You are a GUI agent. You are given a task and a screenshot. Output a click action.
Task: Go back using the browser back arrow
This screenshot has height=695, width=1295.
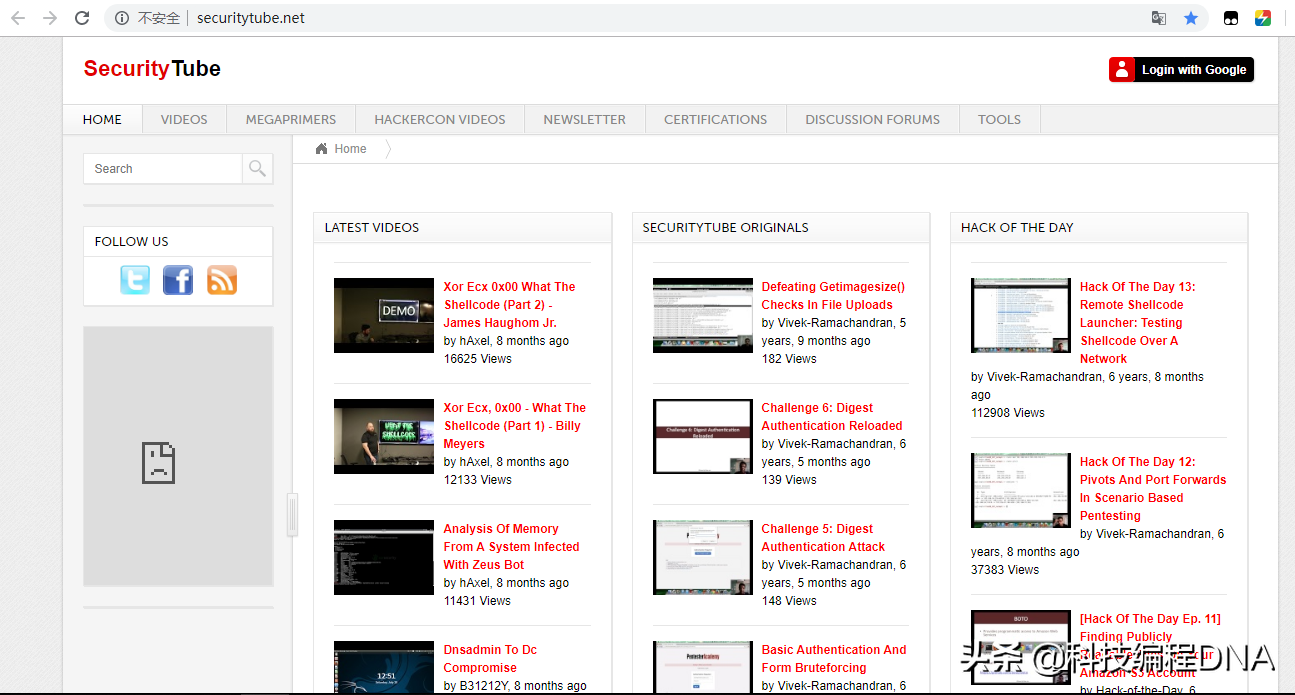(18, 18)
